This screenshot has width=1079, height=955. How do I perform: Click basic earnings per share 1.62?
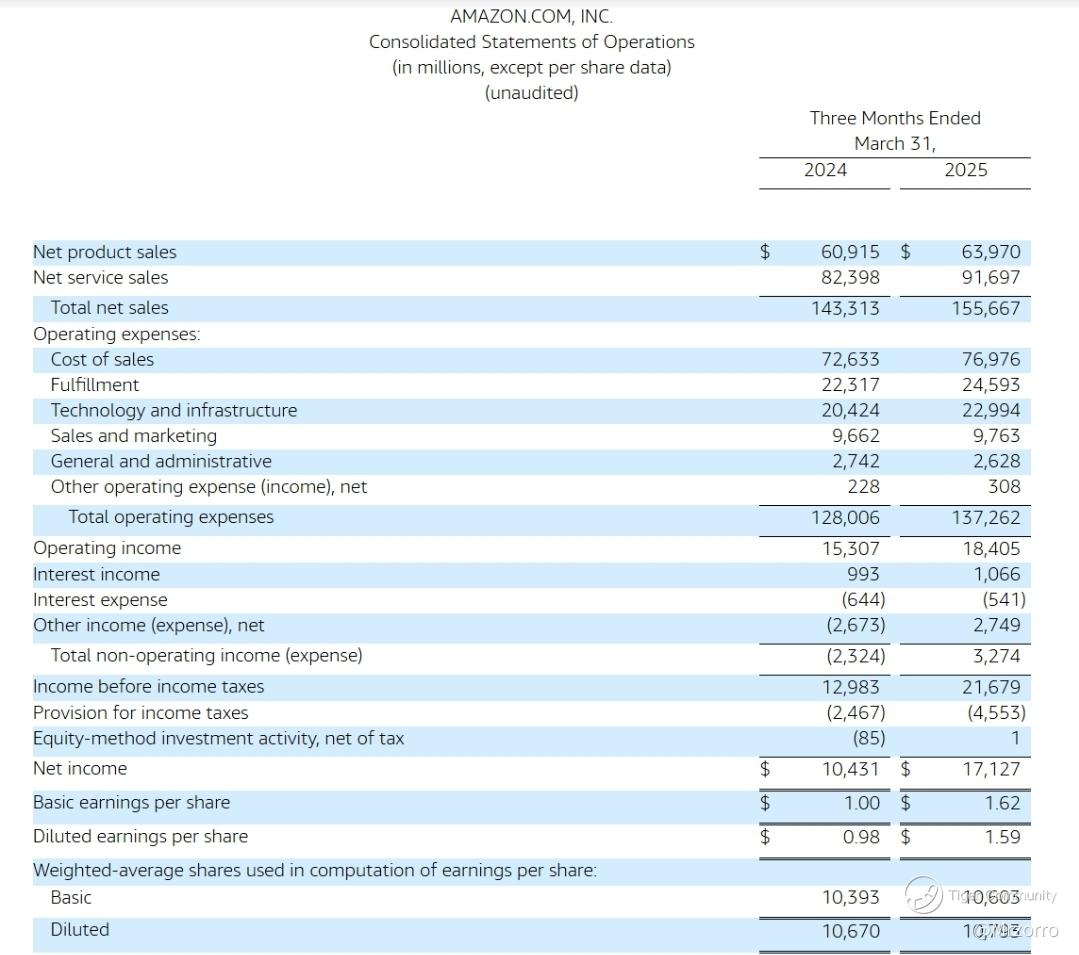(x=1002, y=803)
